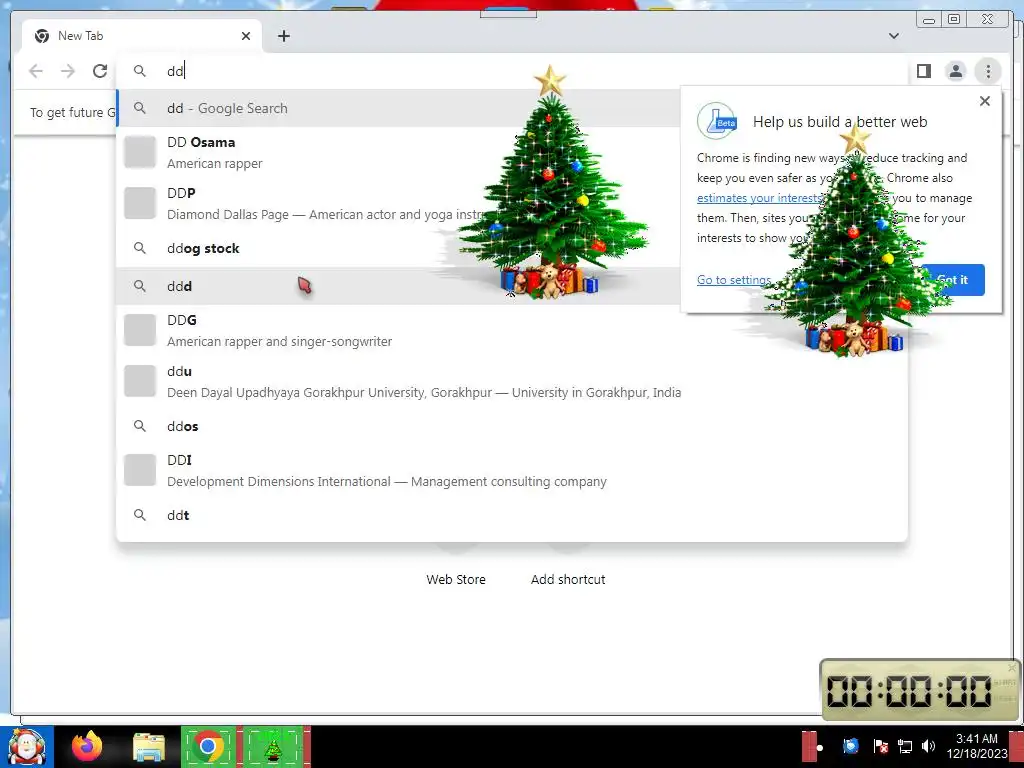Screen dimensions: 1024x768
Task: Select the 'ddt' suggestion
Action: pyautogui.click(x=512, y=515)
